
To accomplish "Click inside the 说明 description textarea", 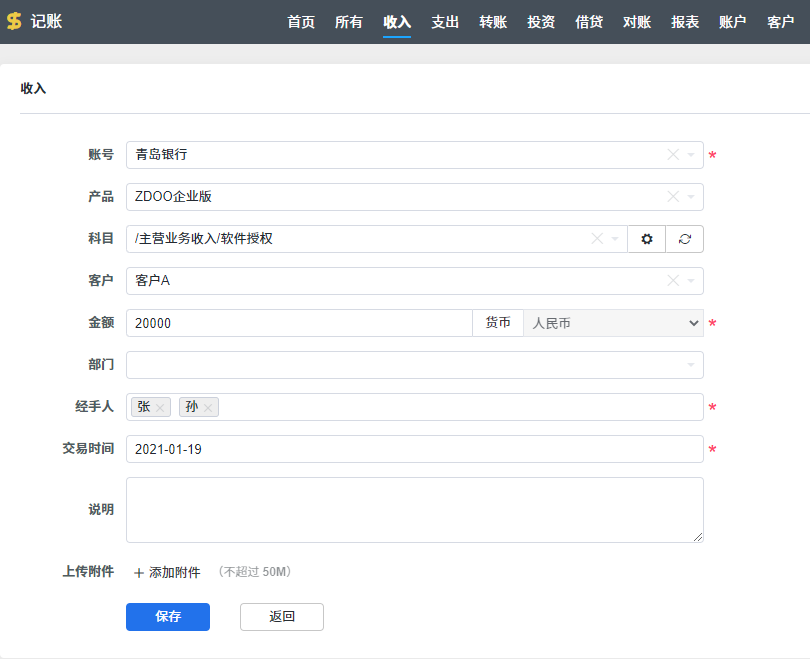I will [x=415, y=510].
